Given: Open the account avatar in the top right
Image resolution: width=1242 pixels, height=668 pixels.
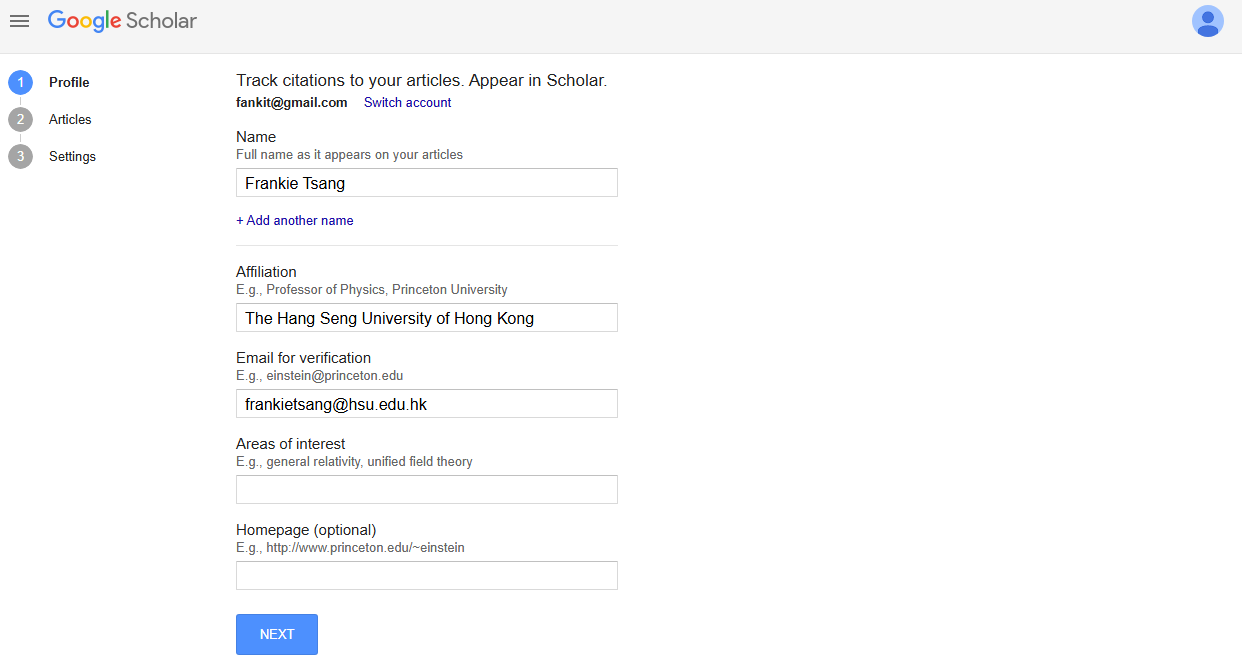Looking at the screenshot, I should (1208, 20).
